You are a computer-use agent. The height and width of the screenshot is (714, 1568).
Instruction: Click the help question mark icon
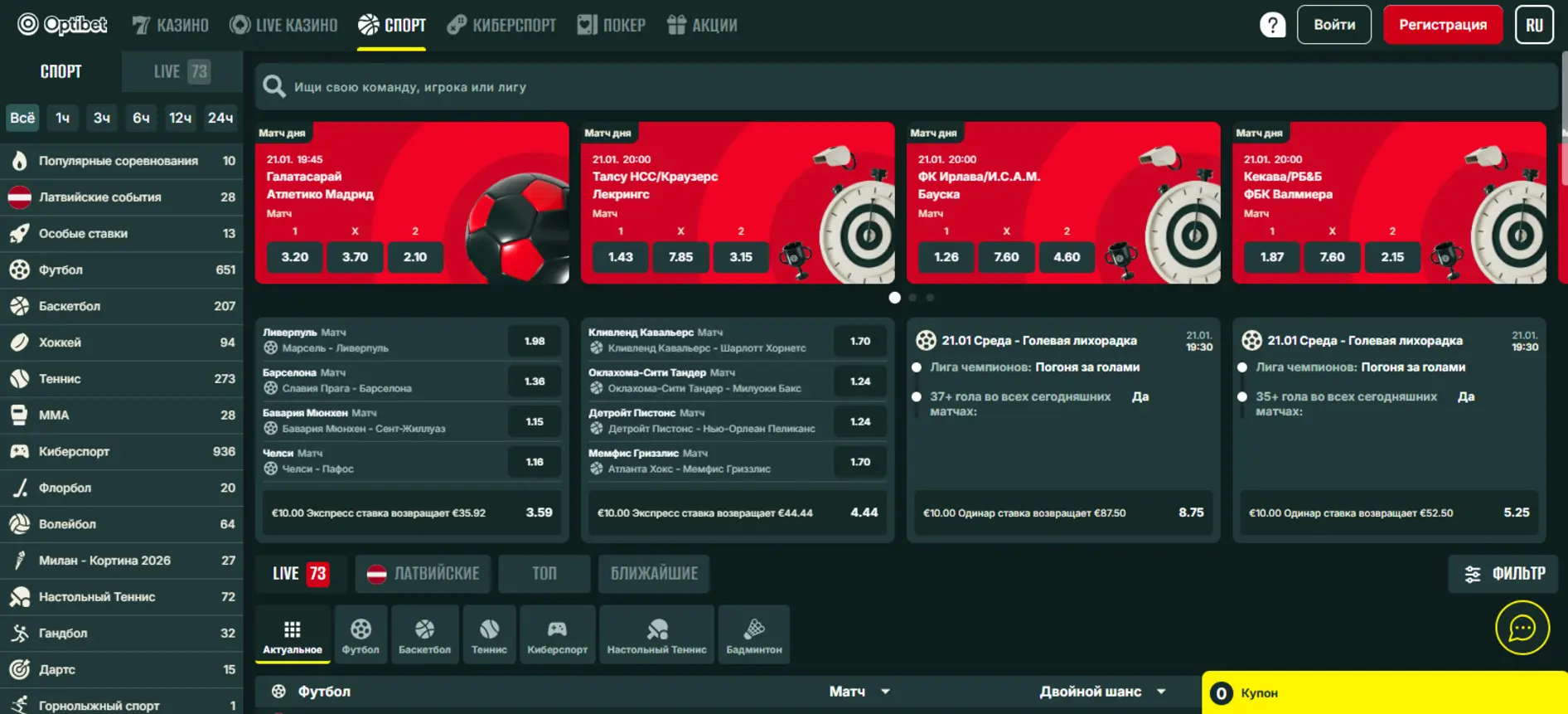click(1272, 25)
